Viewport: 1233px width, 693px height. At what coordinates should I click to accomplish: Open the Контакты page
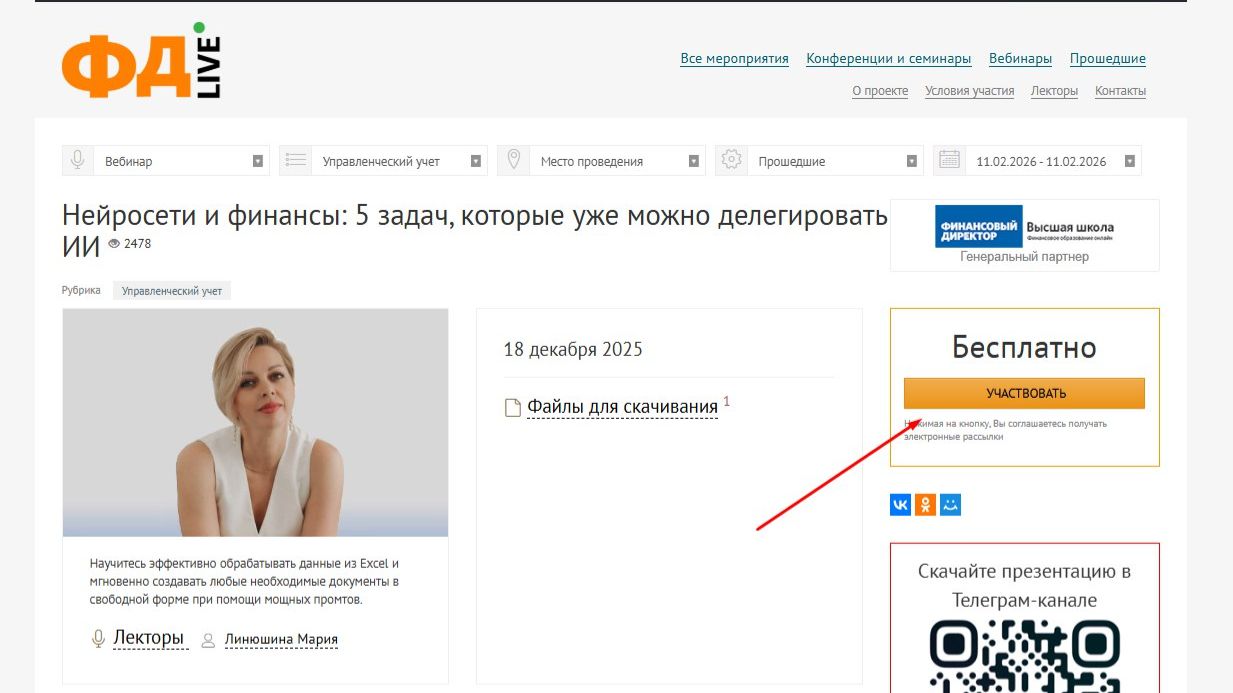coord(1121,91)
